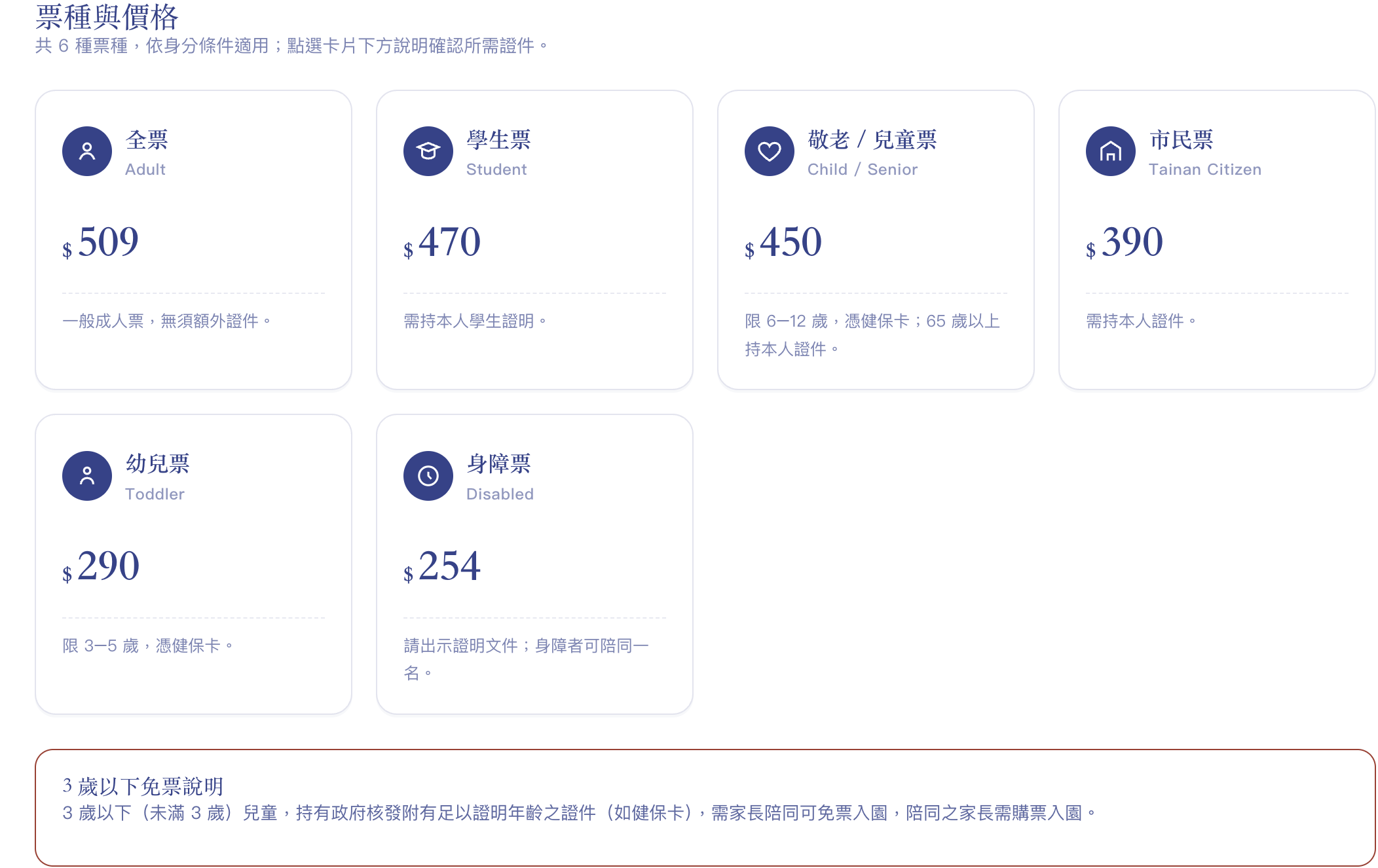Image resolution: width=1378 pixels, height=868 pixels.
Task: Click the $390 Tainan citizen price
Action: click(1125, 242)
